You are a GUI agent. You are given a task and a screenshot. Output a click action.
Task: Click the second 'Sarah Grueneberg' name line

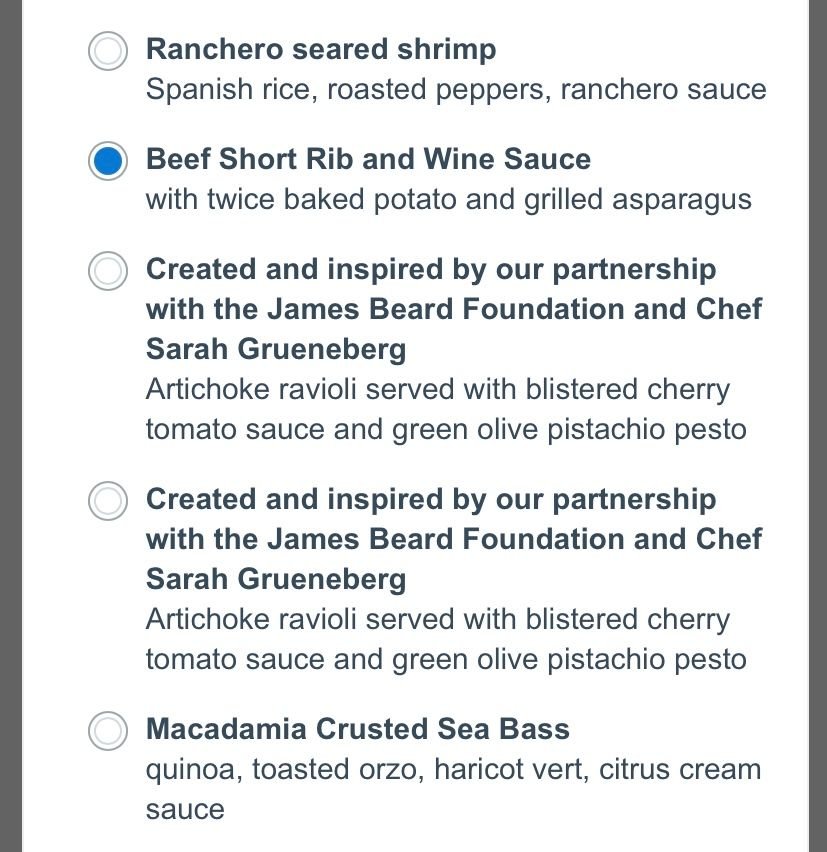276,579
